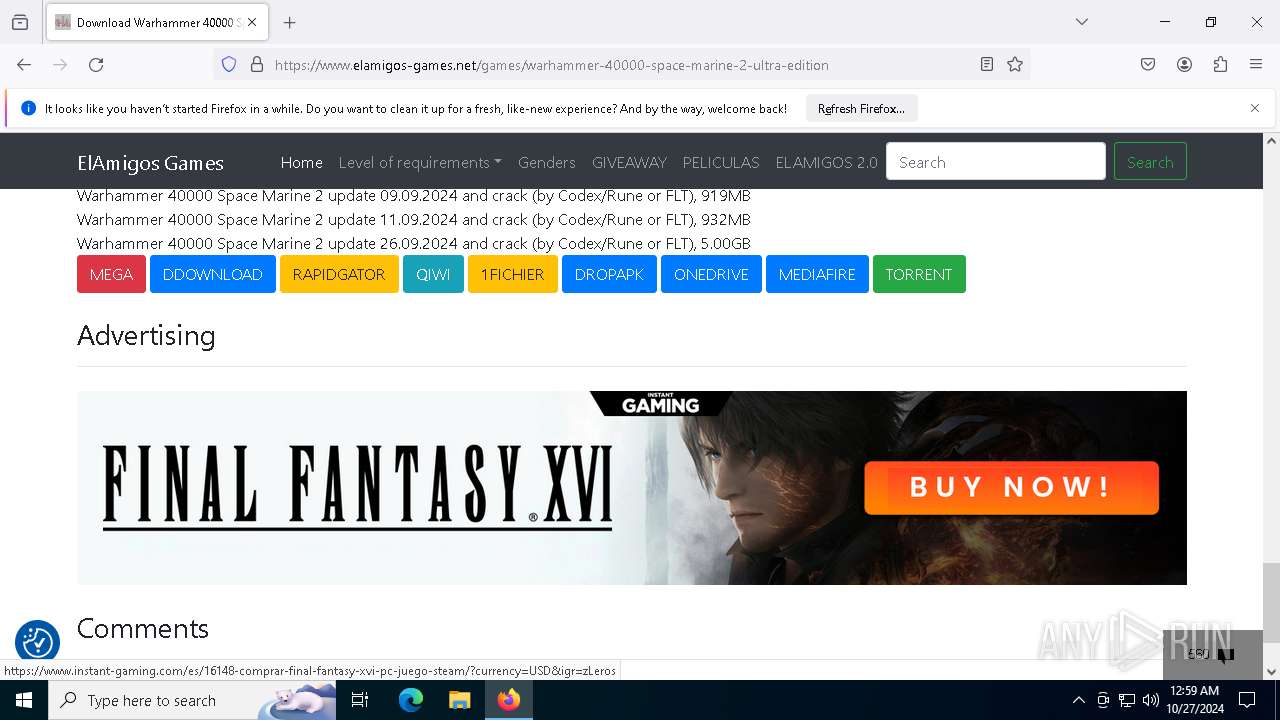This screenshot has height=720, width=1280.
Task: Expand Level of requirements dropdown
Action: 420,162
